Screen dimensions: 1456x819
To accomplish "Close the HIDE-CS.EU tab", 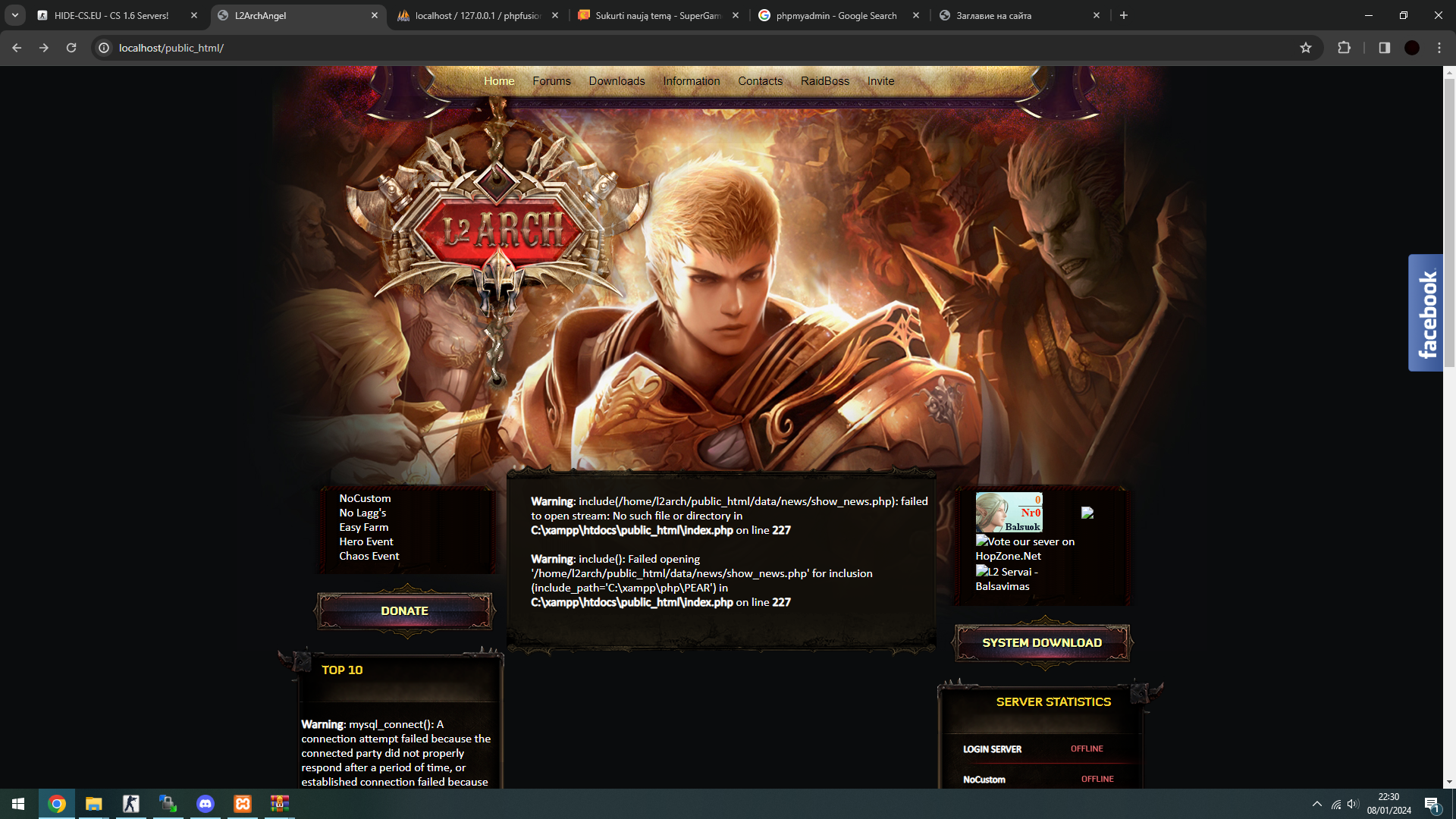I will [194, 15].
